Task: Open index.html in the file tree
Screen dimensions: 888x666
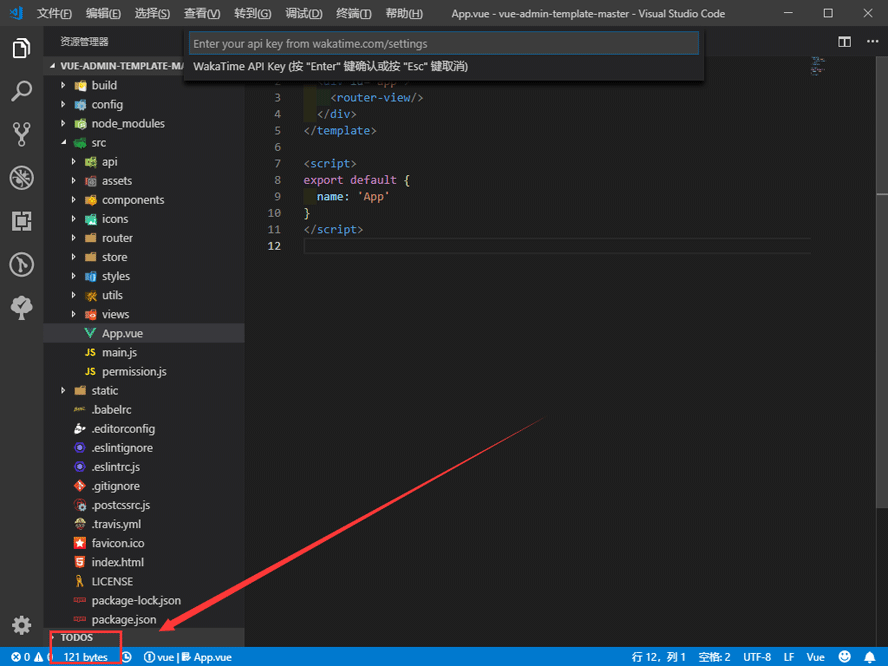Action: pos(144,562)
